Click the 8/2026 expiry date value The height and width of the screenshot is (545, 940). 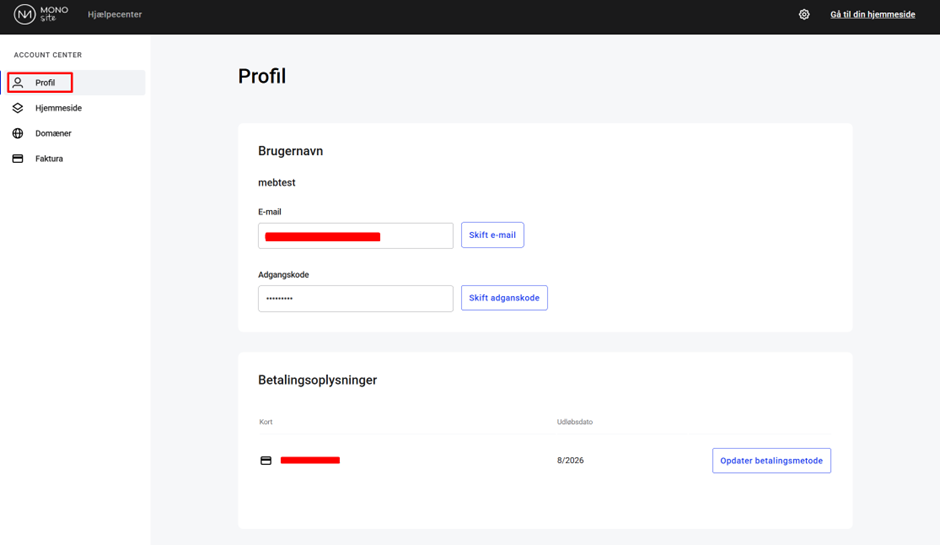(x=570, y=461)
